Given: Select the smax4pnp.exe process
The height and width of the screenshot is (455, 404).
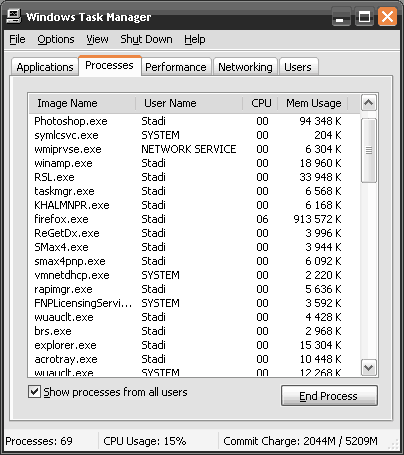Looking at the screenshot, I should (x=194, y=261).
